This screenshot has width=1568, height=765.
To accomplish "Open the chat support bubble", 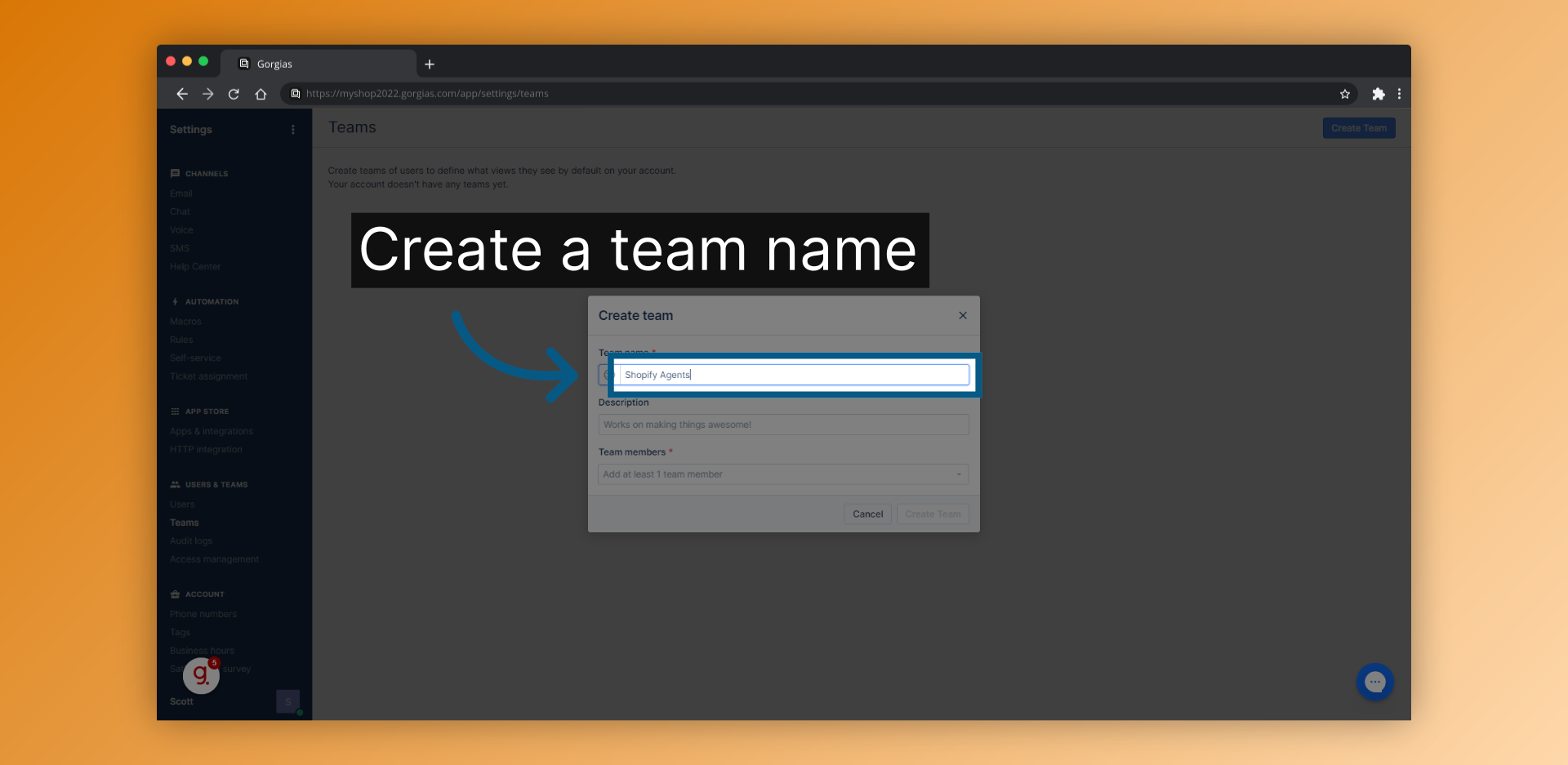I will [x=1375, y=682].
